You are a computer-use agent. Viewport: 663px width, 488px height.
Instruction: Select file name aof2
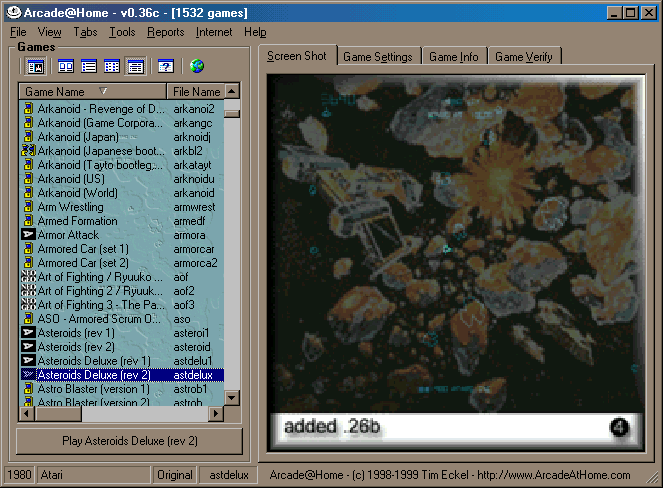[184, 291]
